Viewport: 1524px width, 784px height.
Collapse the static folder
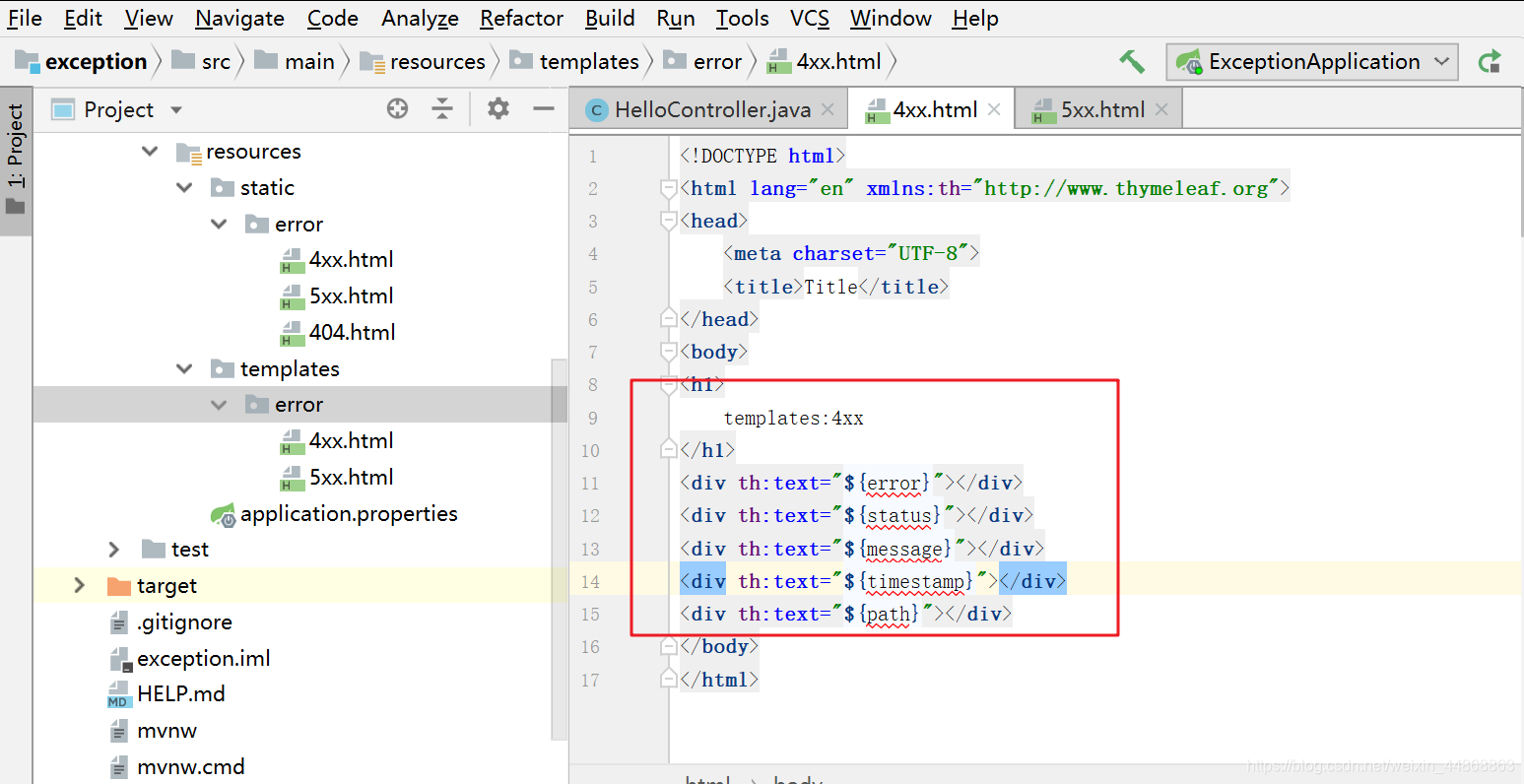click(x=184, y=187)
